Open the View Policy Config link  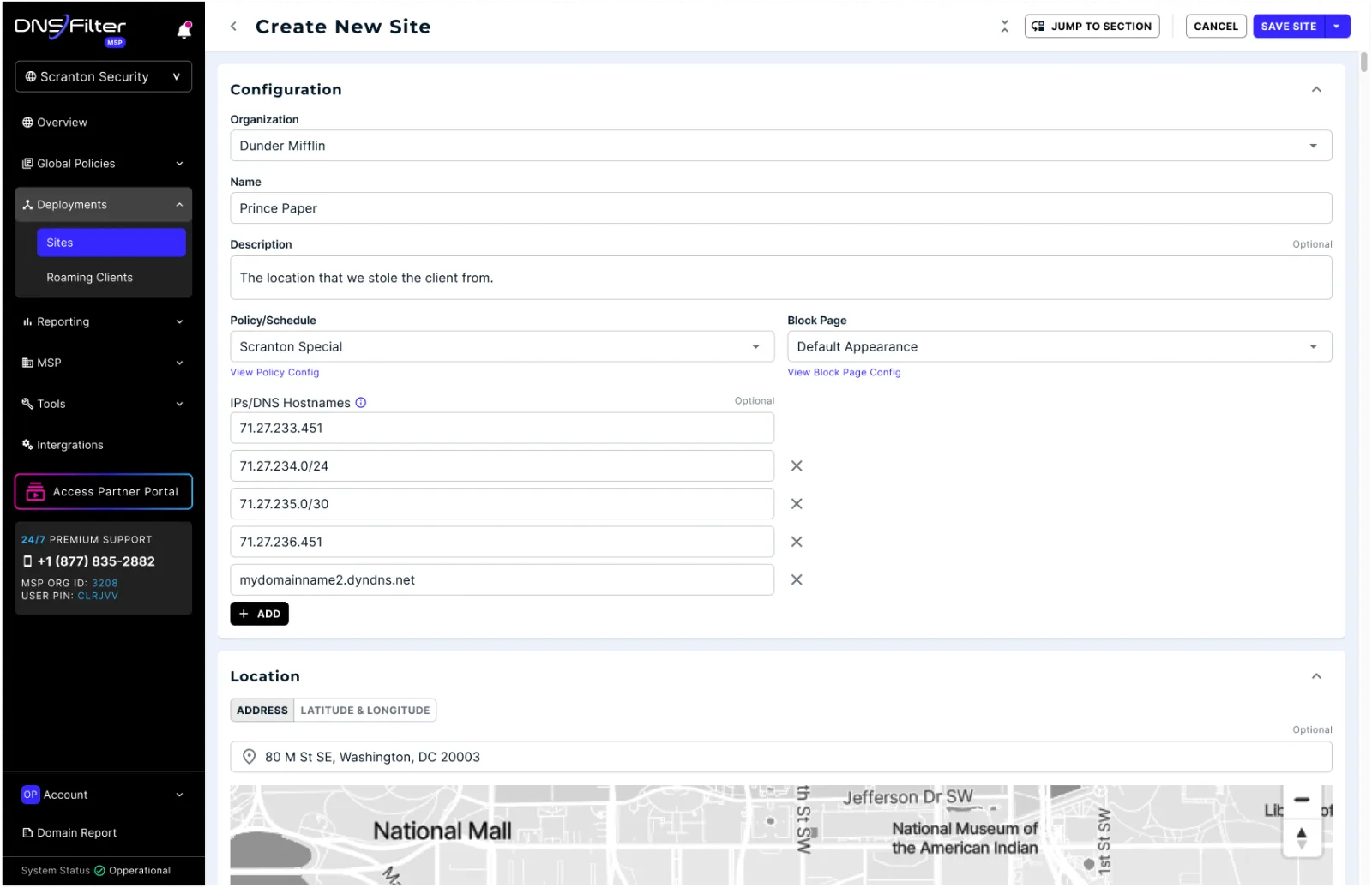point(274,373)
